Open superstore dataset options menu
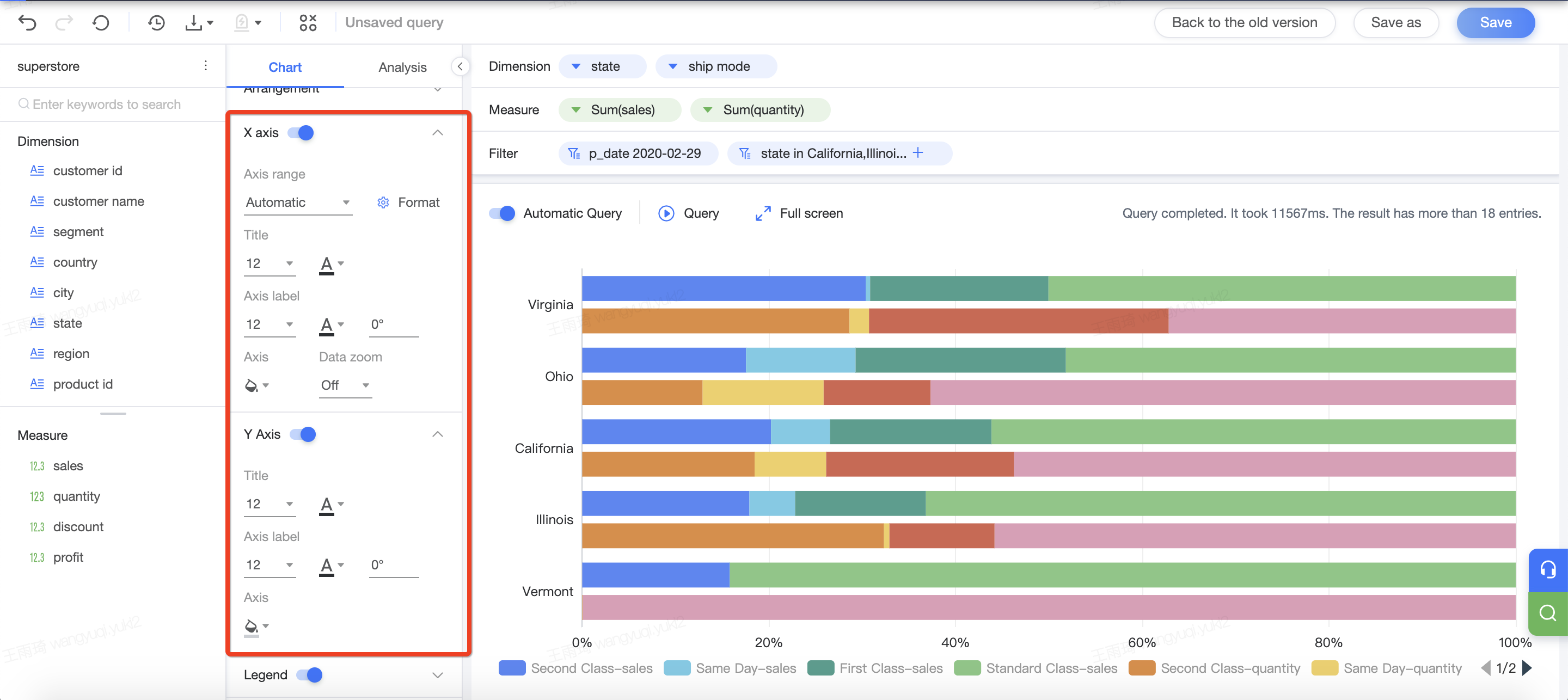 click(206, 66)
